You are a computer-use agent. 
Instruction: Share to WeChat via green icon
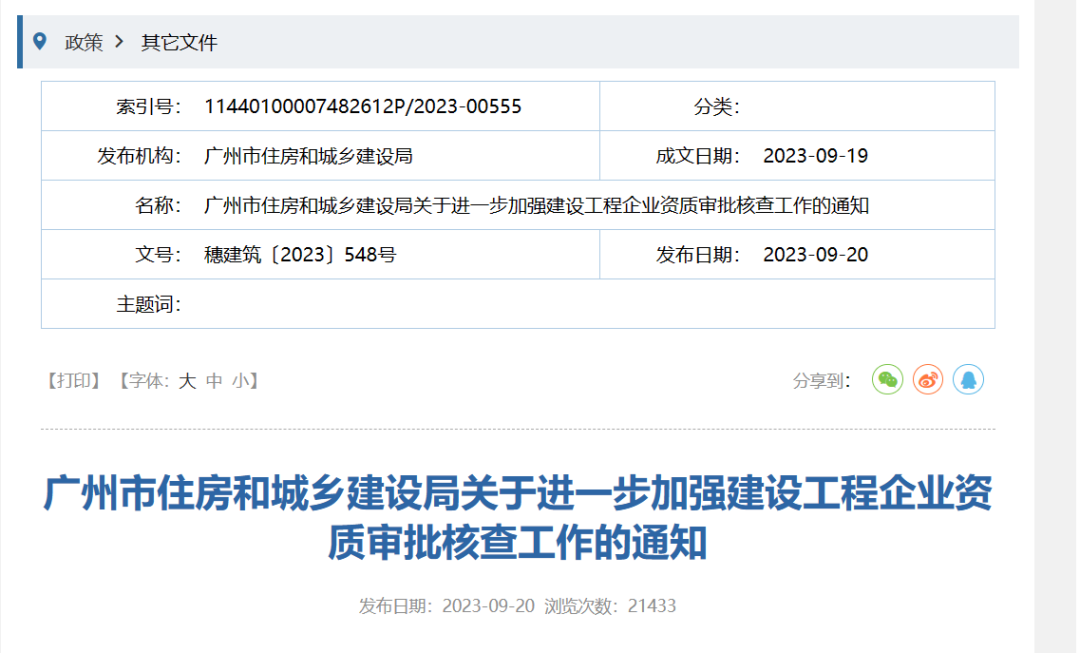click(x=887, y=380)
